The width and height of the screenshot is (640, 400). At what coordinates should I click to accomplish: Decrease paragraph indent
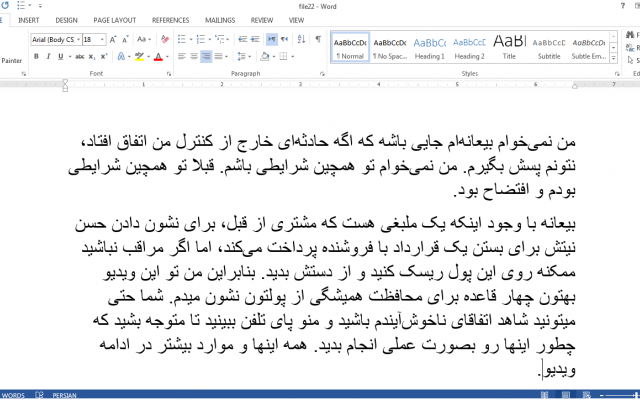click(x=242, y=39)
